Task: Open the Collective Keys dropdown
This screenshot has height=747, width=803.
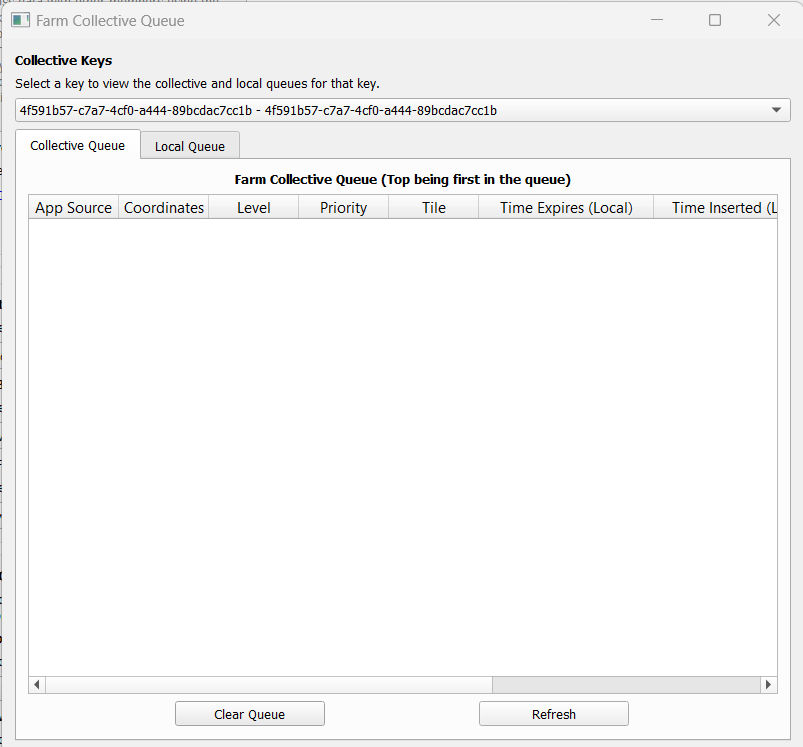Action: 777,110
